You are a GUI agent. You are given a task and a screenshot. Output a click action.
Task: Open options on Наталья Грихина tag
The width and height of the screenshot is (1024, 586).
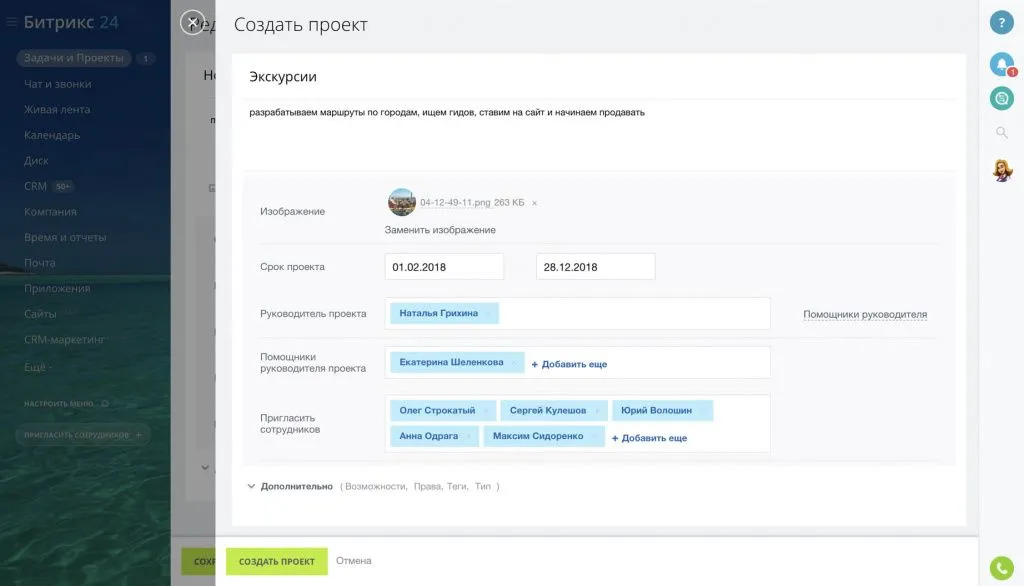tap(490, 312)
